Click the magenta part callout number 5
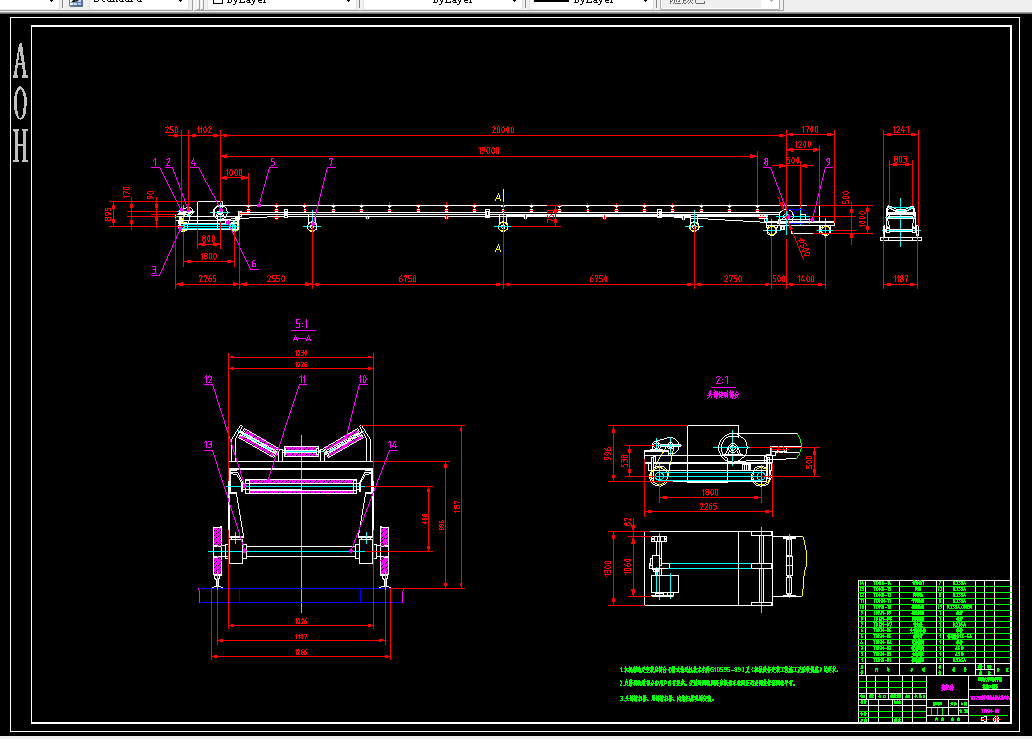 point(272,162)
